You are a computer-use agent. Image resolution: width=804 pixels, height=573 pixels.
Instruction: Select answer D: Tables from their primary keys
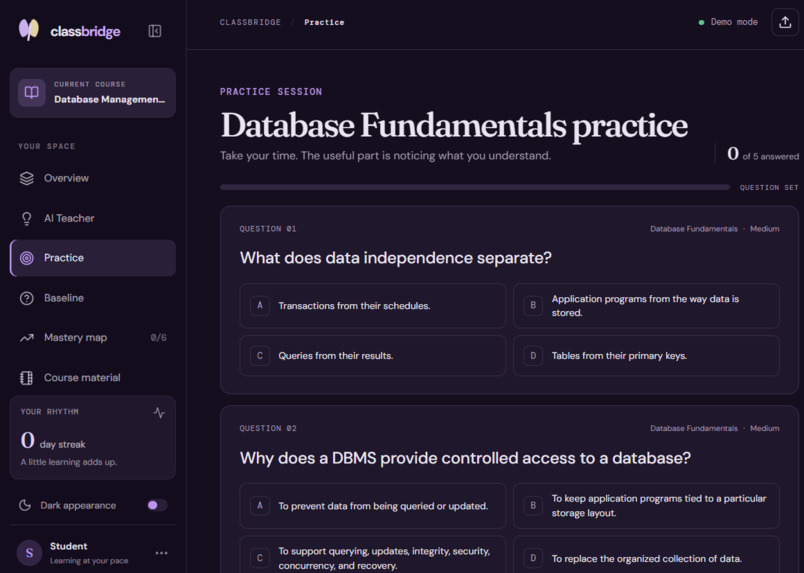tap(646, 355)
